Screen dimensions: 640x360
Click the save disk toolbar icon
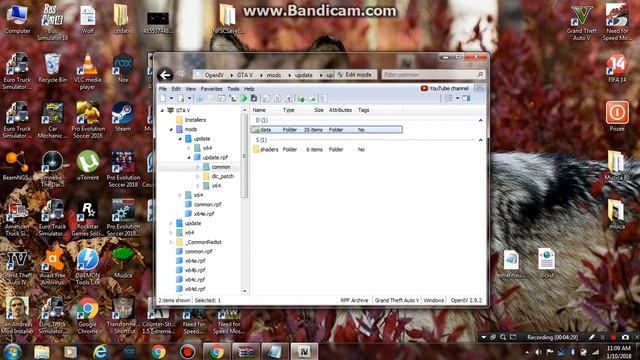click(254, 98)
